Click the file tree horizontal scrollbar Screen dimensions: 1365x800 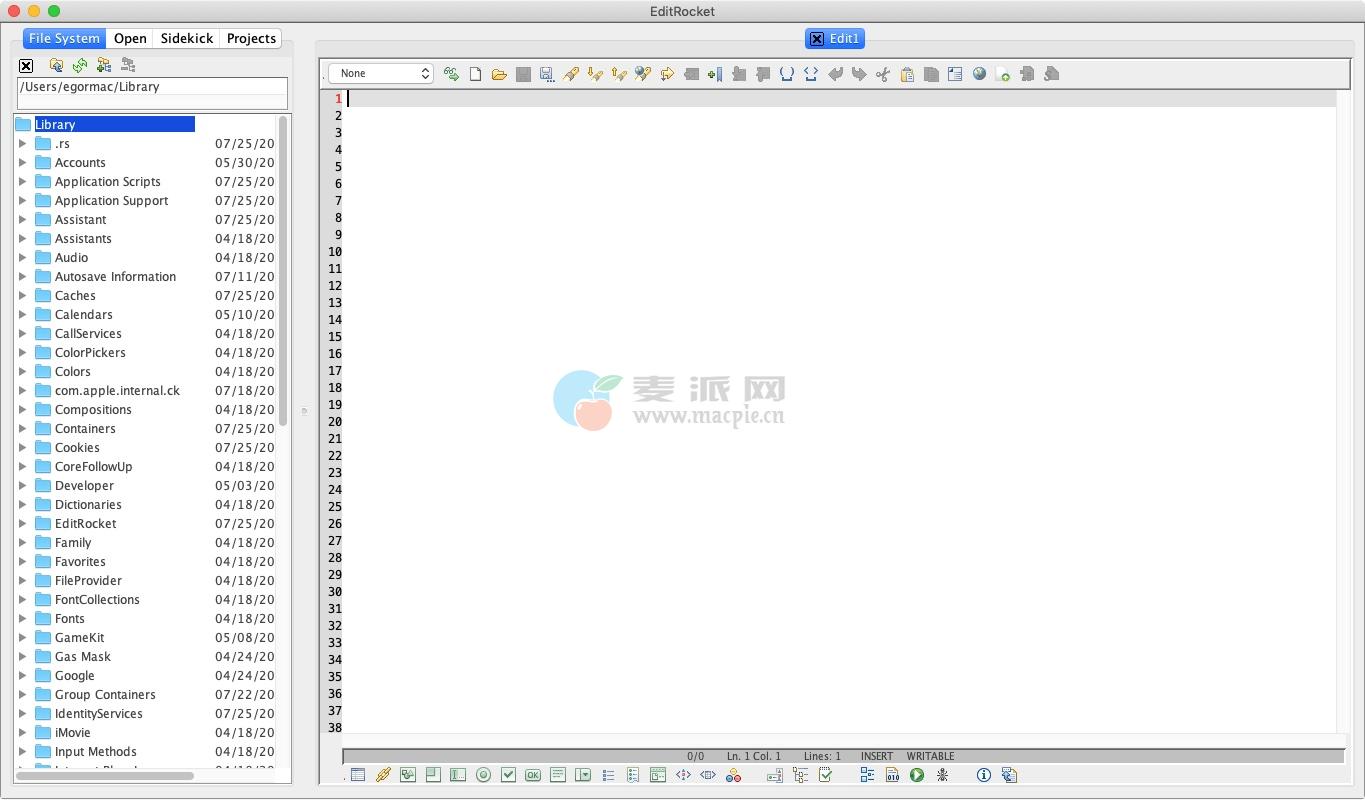[105, 776]
